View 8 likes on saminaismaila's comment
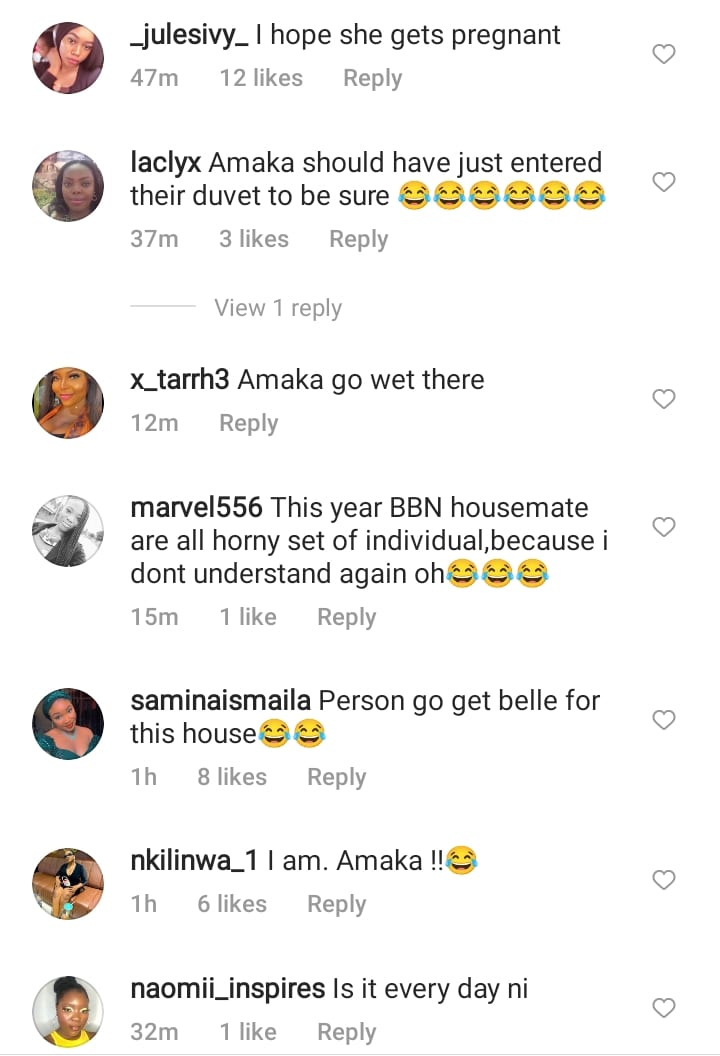The image size is (720, 1056). [x=232, y=777]
